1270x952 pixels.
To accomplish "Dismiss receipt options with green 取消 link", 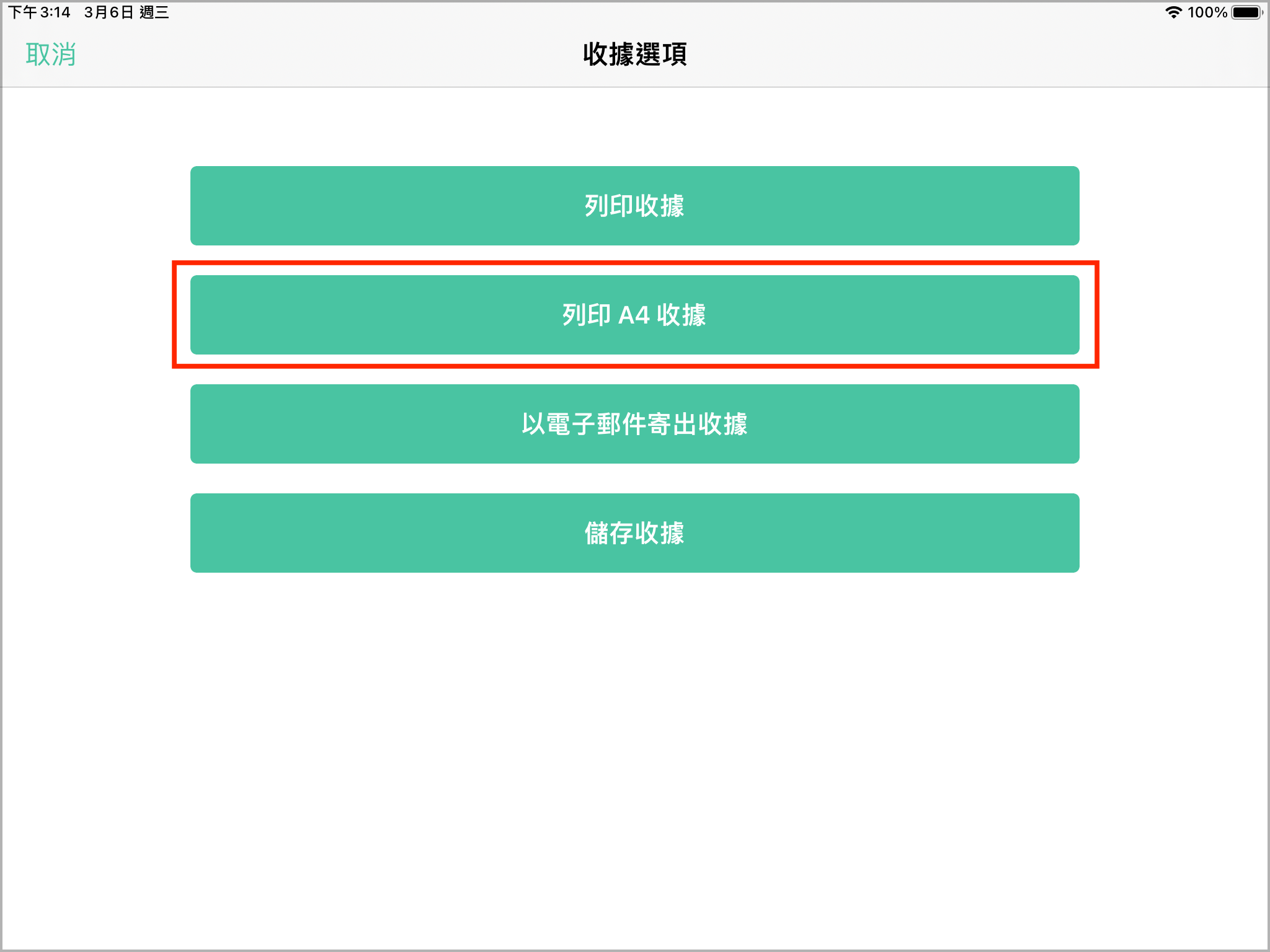I will tap(51, 55).
